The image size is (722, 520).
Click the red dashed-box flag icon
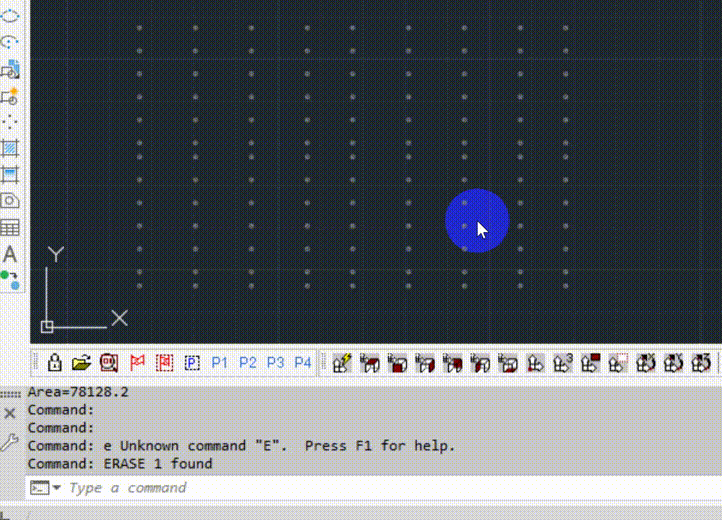pos(164,363)
